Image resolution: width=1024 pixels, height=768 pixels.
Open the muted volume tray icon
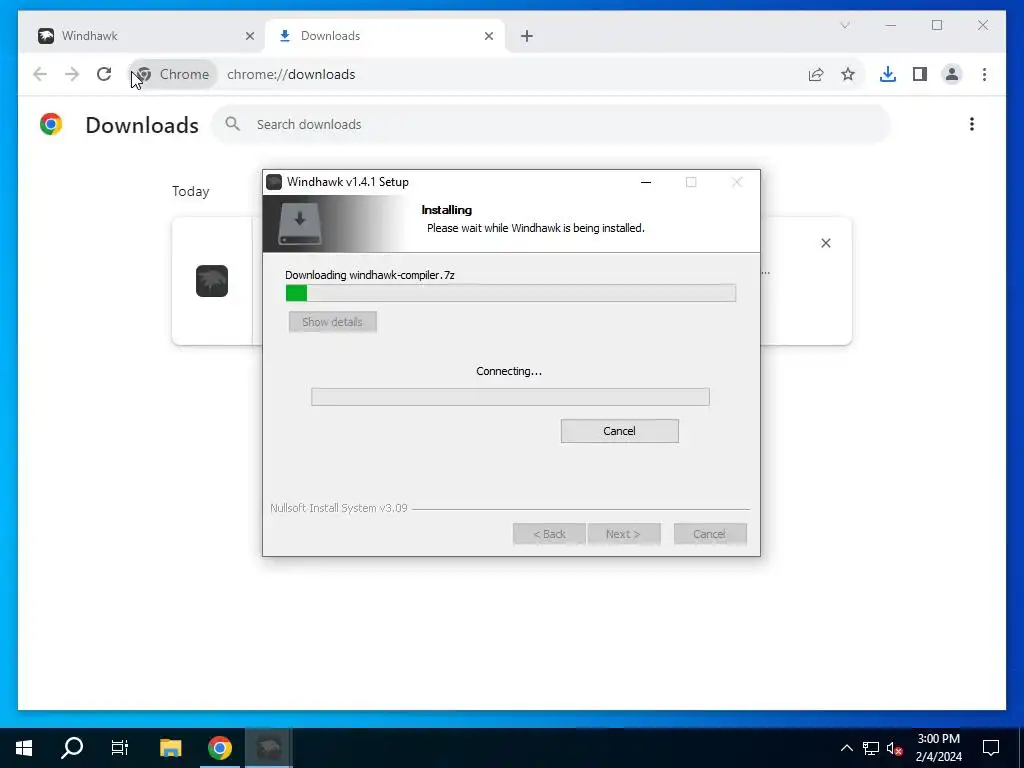pyautogui.click(x=894, y=748)
